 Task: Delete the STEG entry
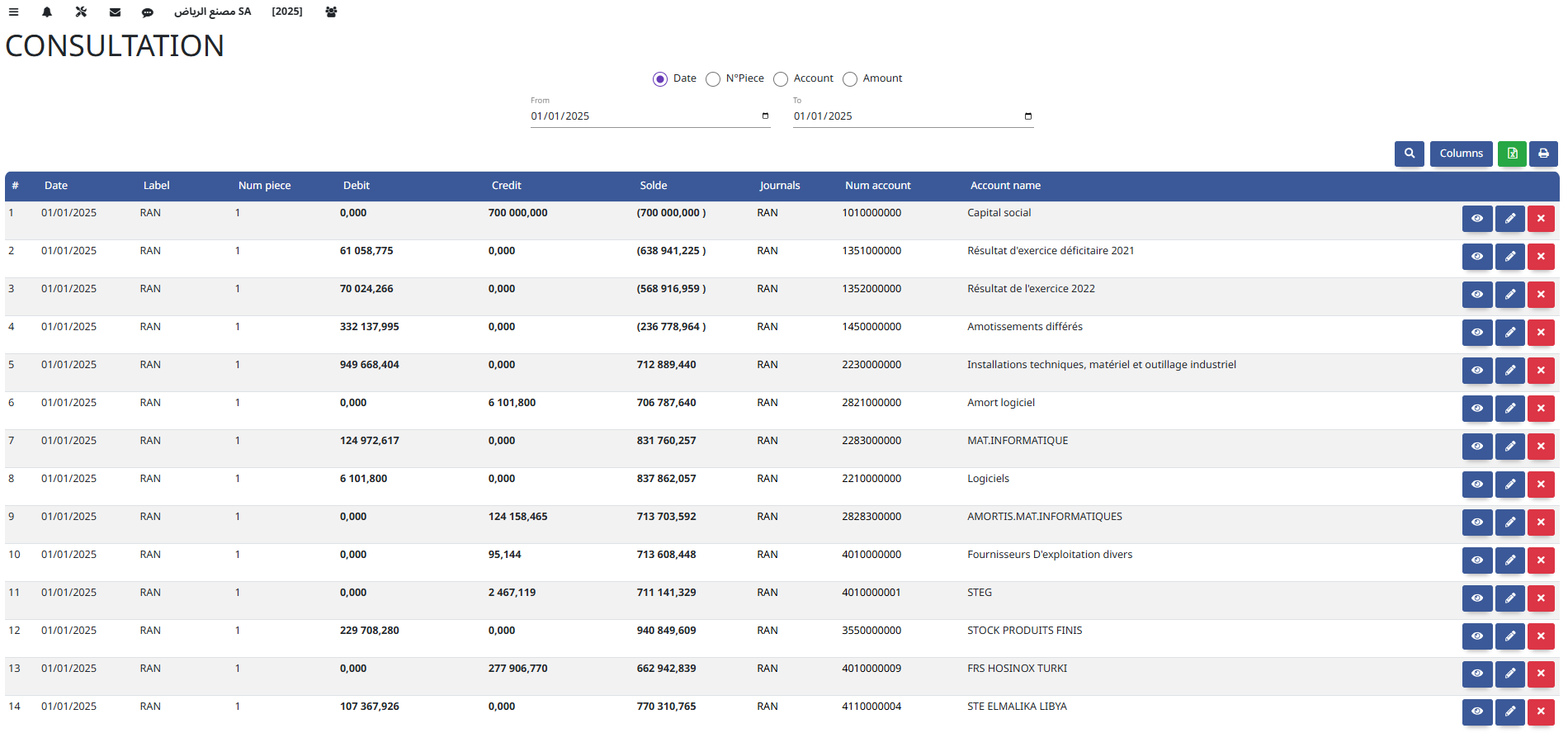point(1541,598)
